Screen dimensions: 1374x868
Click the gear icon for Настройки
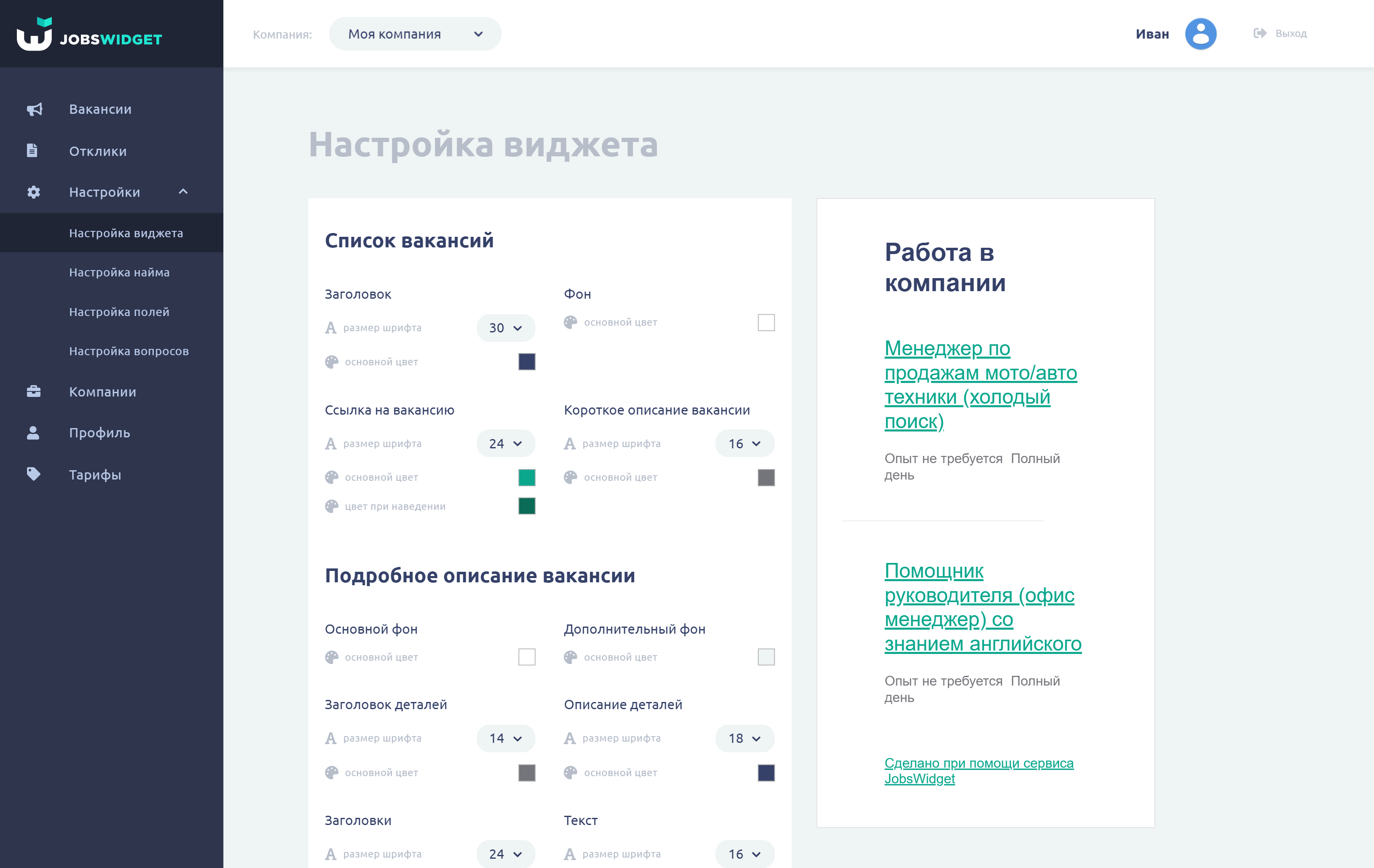coord(34,192)
